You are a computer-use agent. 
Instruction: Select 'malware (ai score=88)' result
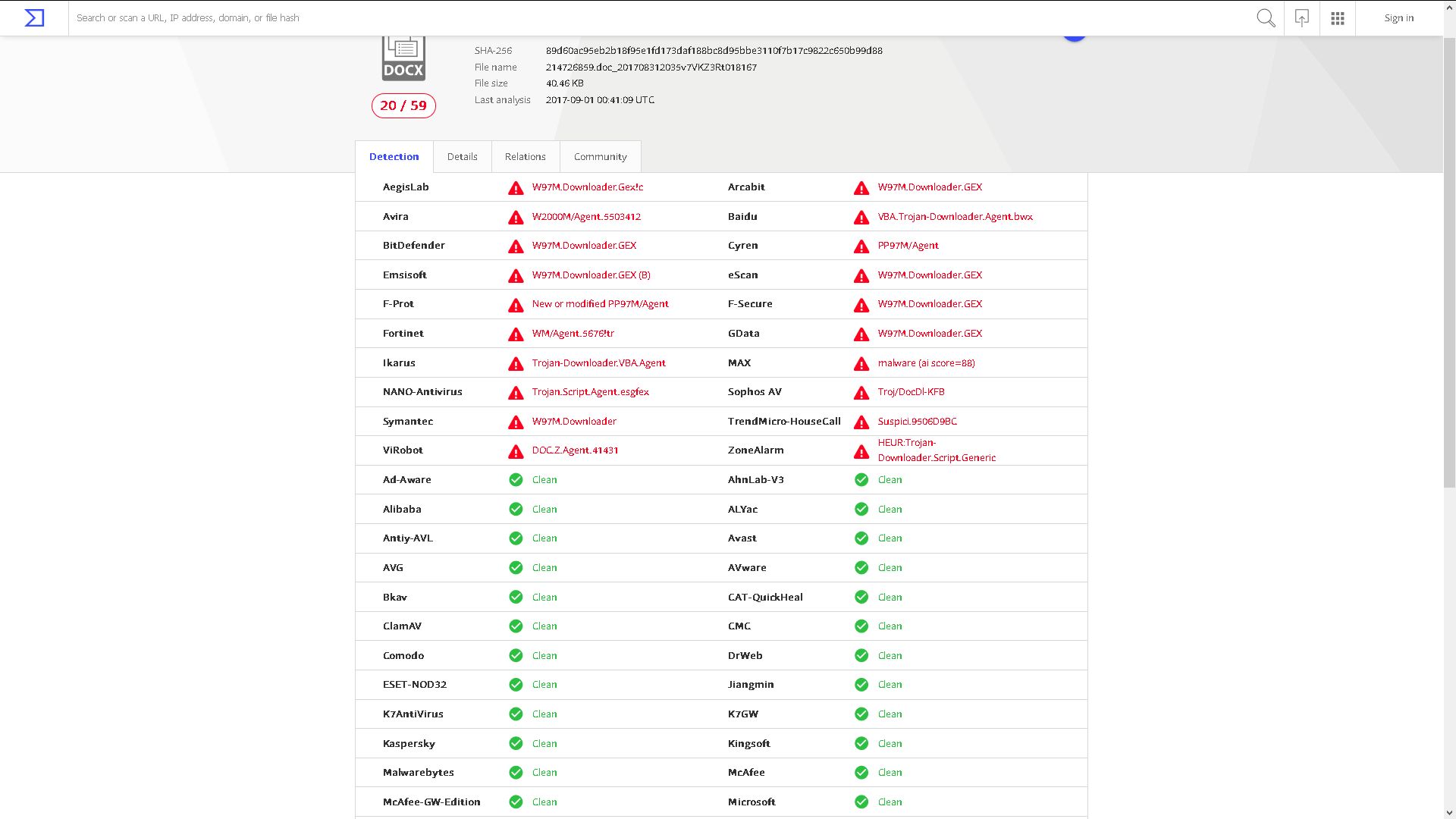coord(927,363)
